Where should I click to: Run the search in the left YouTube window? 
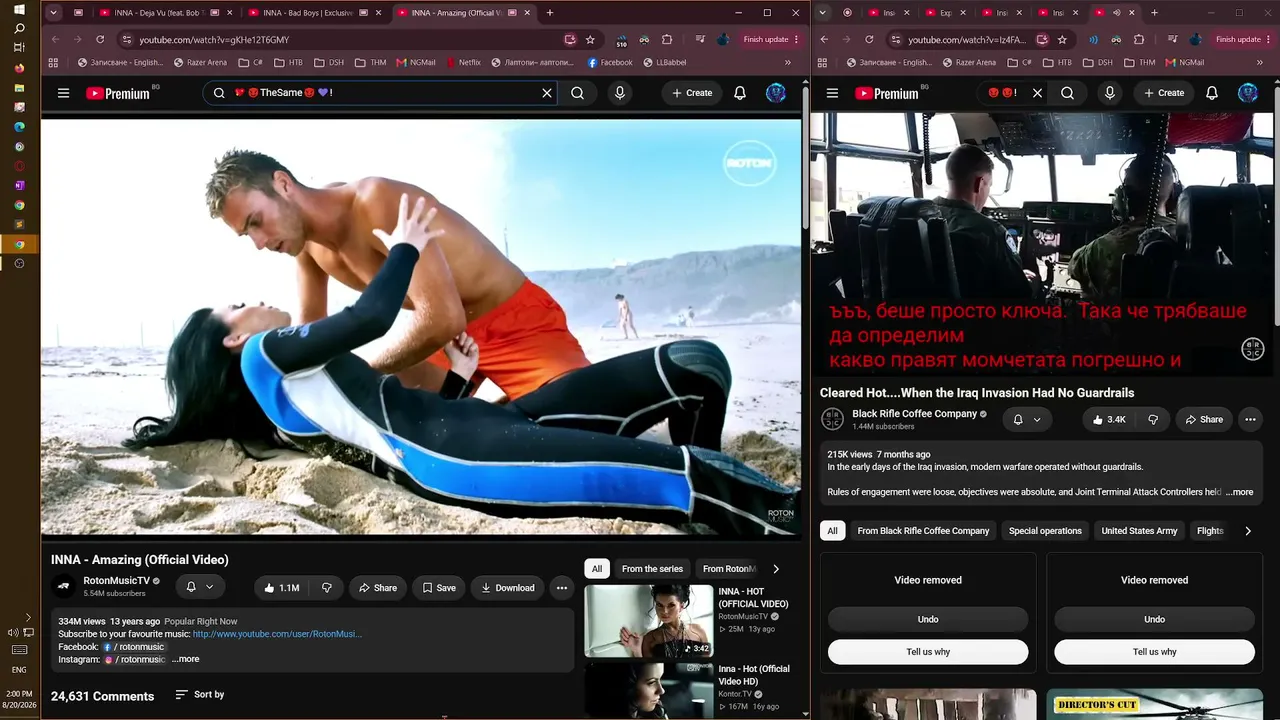click(578, 93)
